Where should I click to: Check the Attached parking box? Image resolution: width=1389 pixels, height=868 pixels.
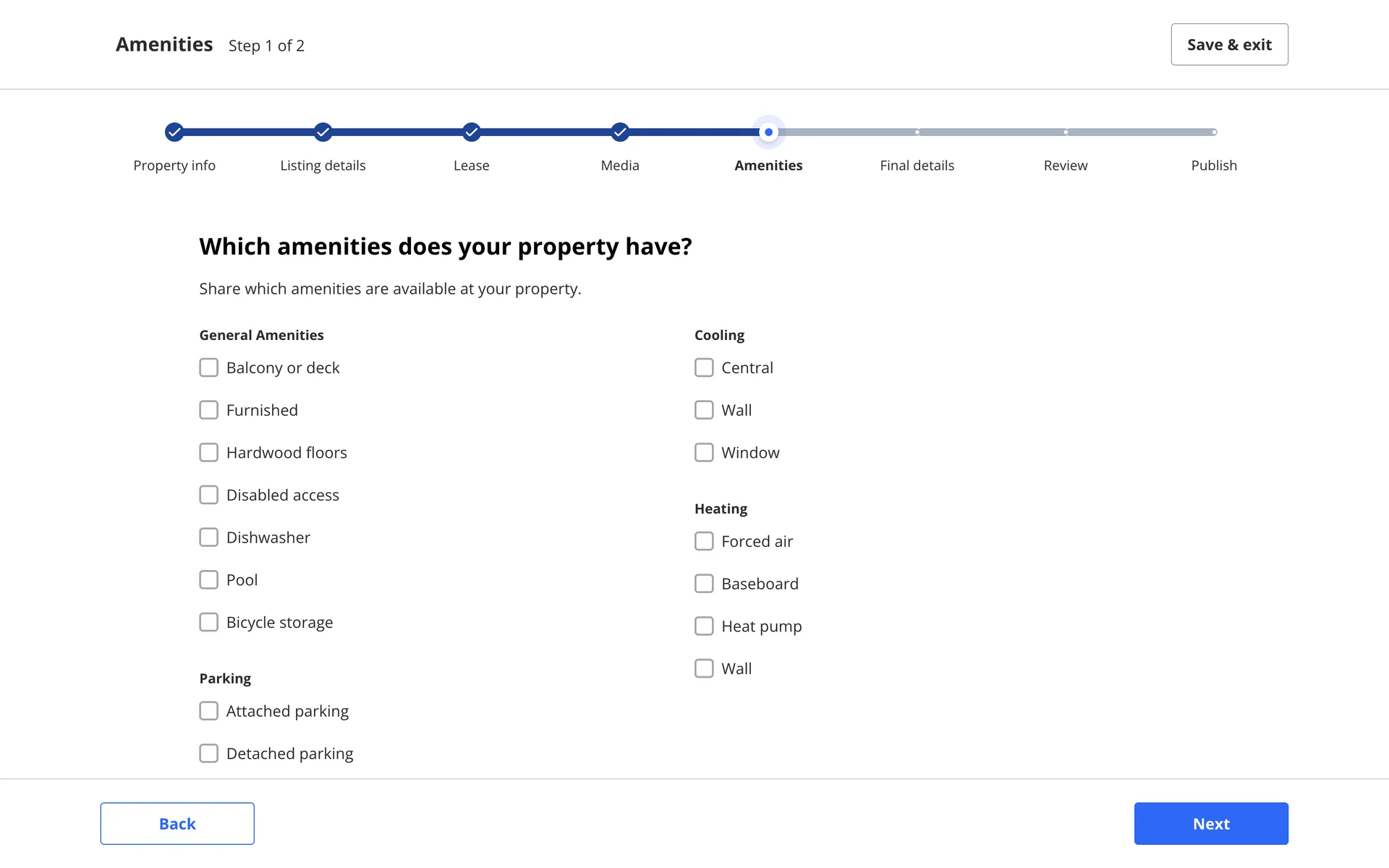click(208, 711)
